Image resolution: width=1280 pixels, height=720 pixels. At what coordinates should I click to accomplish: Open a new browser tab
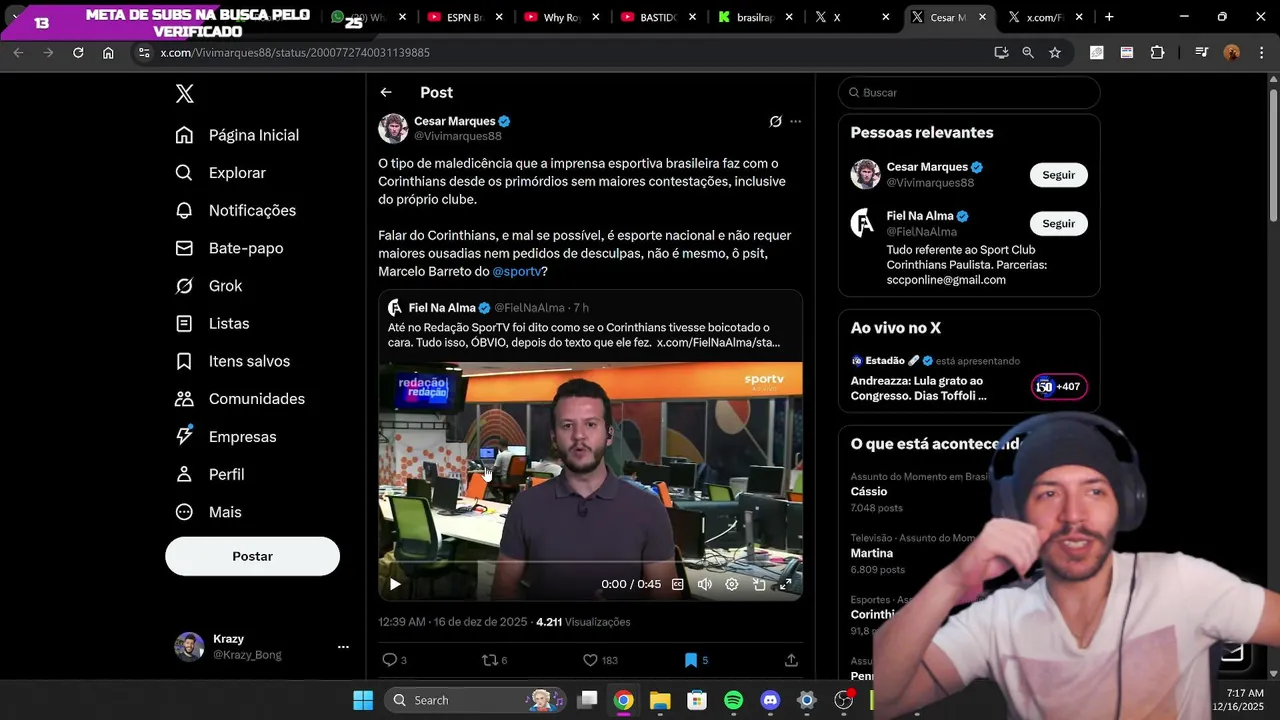tap(1109, 17)
